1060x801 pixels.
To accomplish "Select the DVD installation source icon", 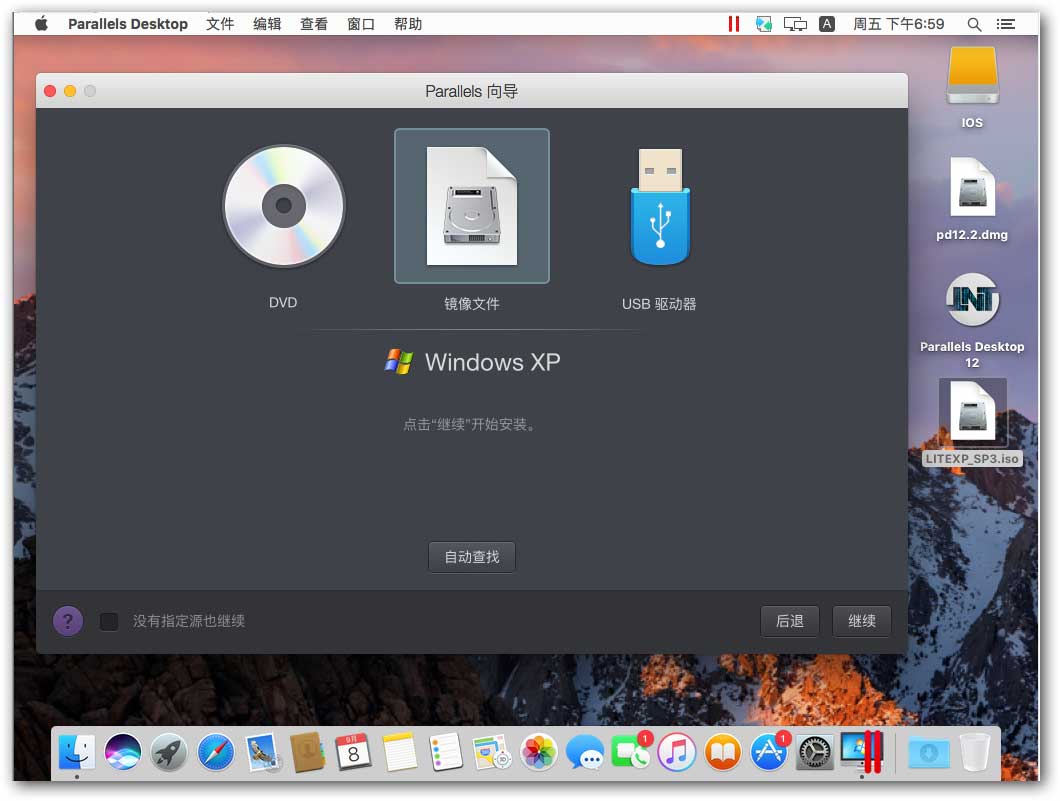I will 283,207.
